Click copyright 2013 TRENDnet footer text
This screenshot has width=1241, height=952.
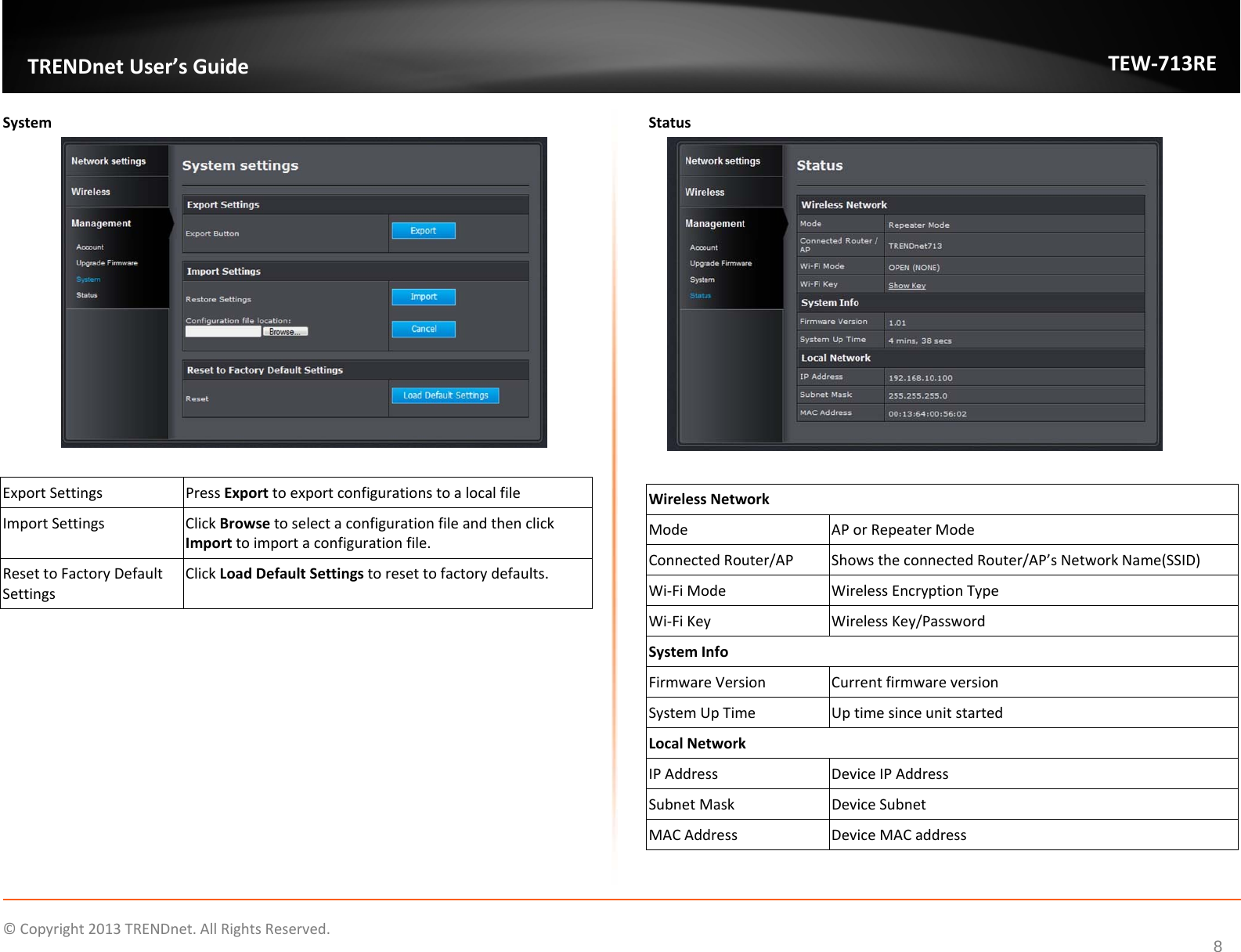(x=167, y=929)
